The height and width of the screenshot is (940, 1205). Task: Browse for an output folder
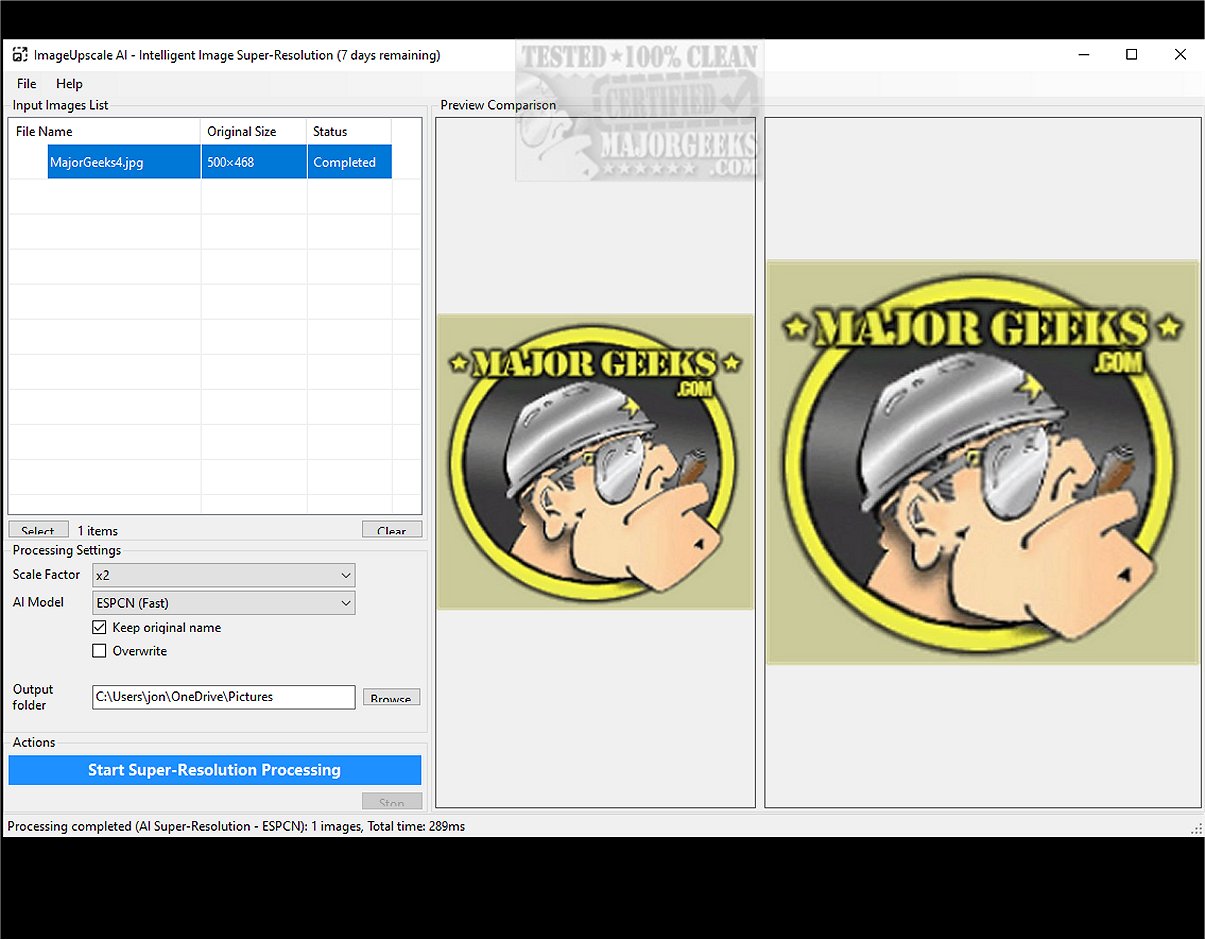[x=391, y=698]
